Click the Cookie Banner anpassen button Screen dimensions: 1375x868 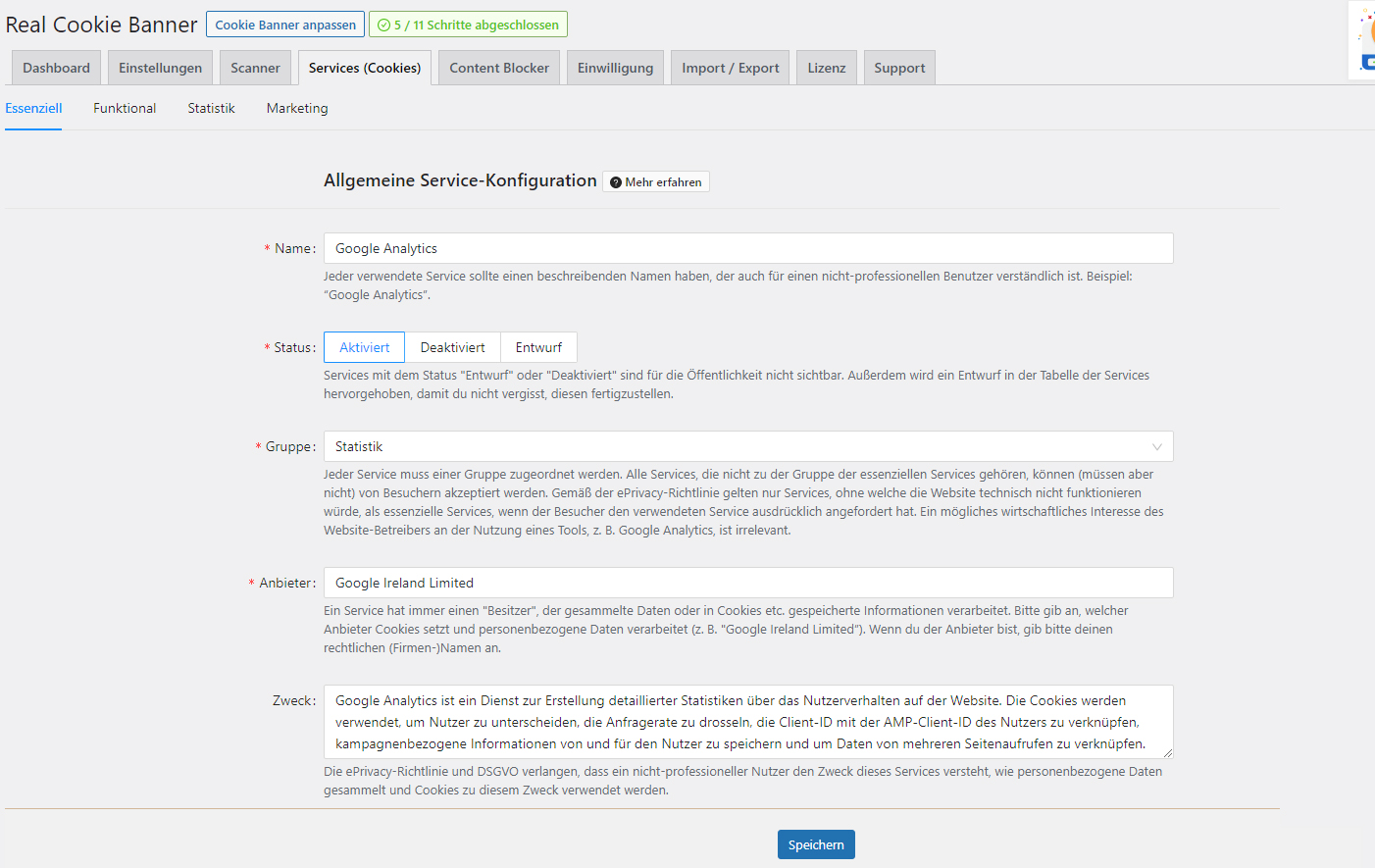point(285,25)
